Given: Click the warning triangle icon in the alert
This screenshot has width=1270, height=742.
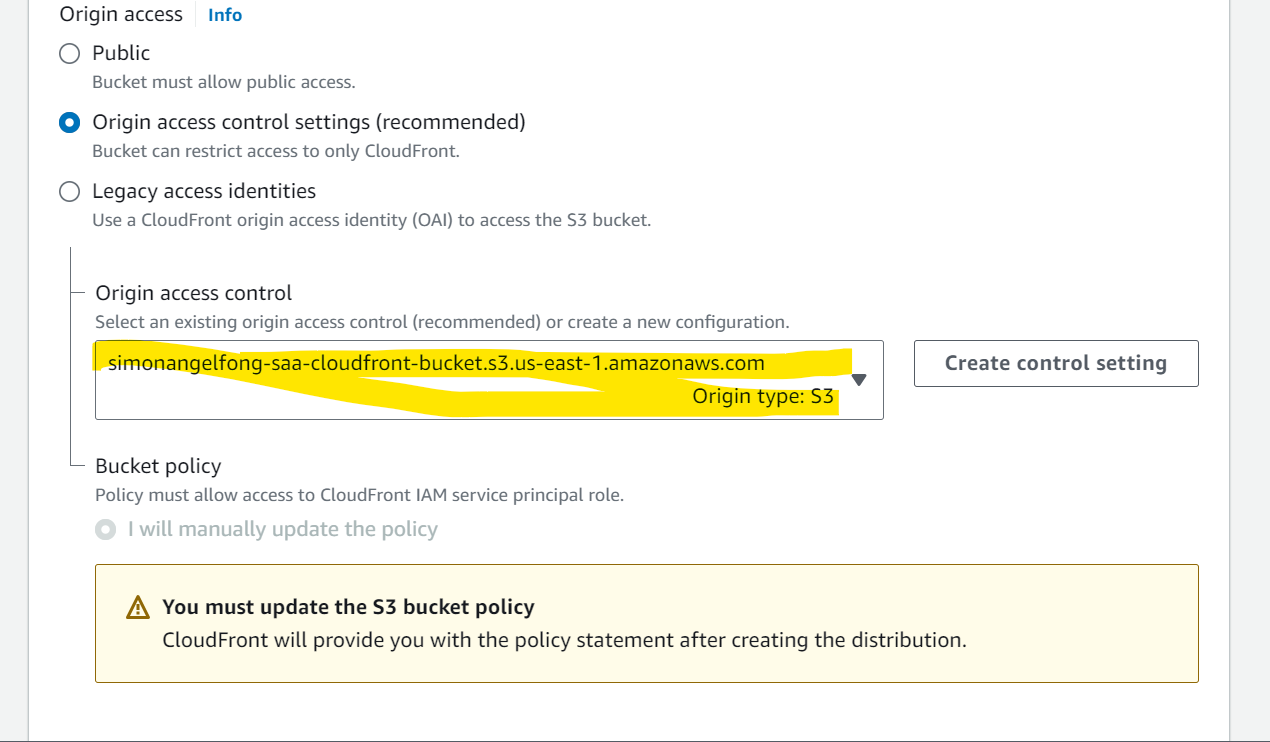Looking at the screenshot, I should click(x=138, y=607).
